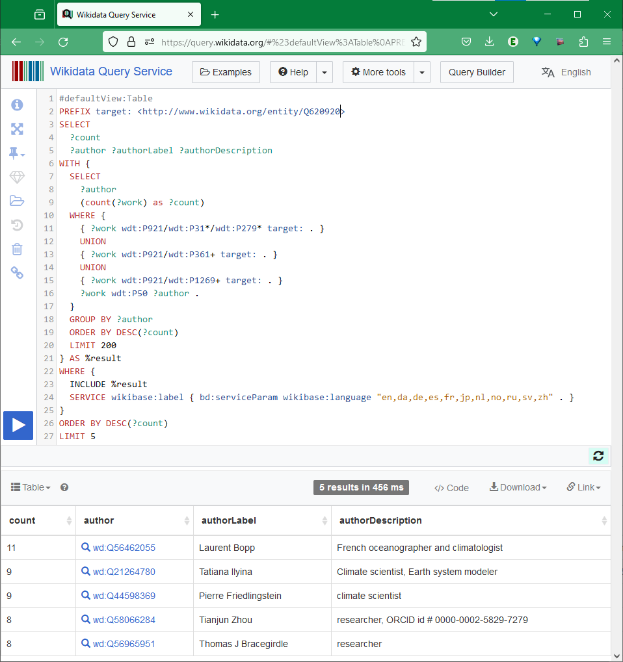Sort results by authorLabel column
The width and height of the screenshot is (623, 662).
263,521
